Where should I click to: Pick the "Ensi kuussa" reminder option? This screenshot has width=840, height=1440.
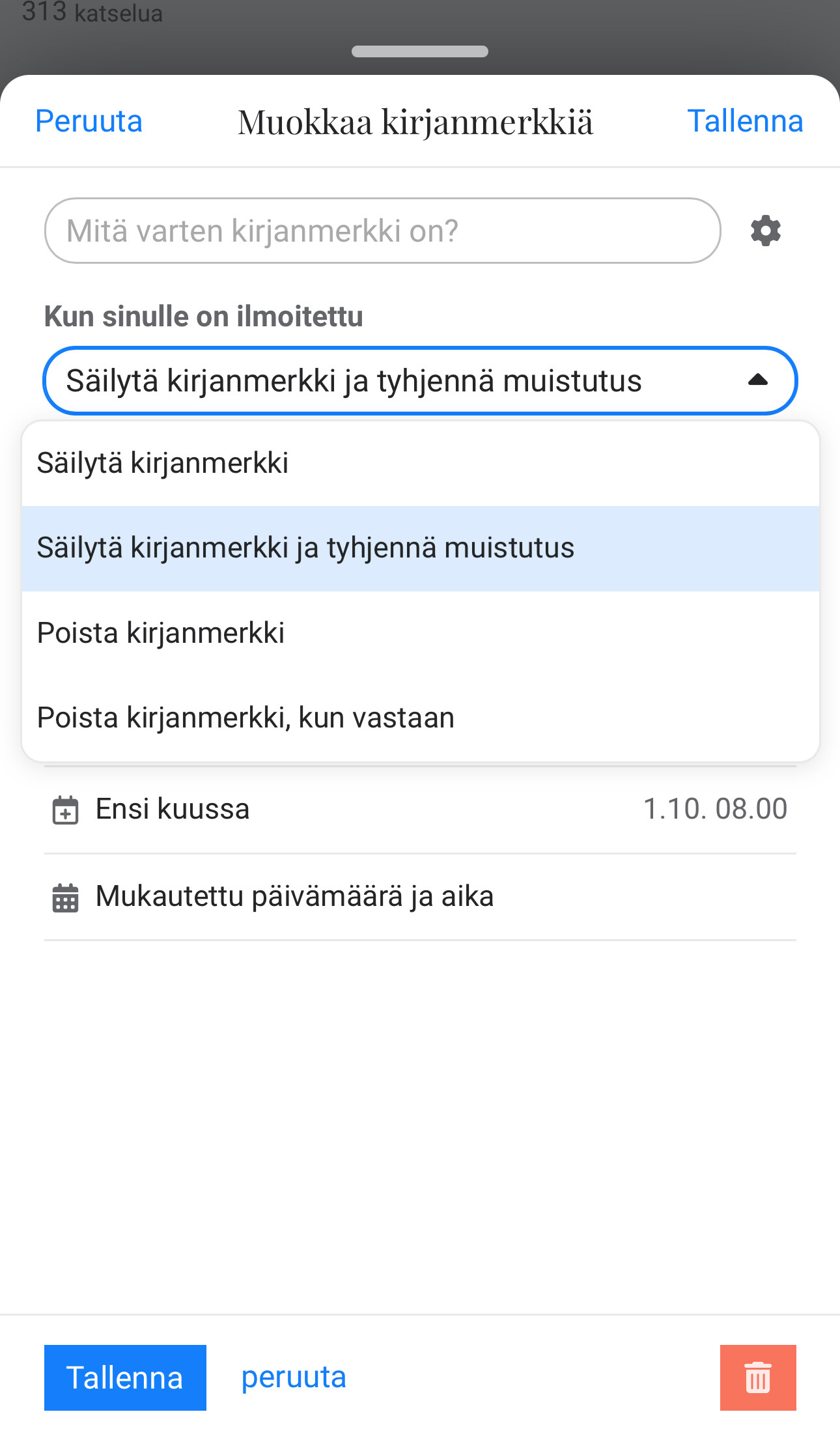pyautogui.click(x=173, y=809)
